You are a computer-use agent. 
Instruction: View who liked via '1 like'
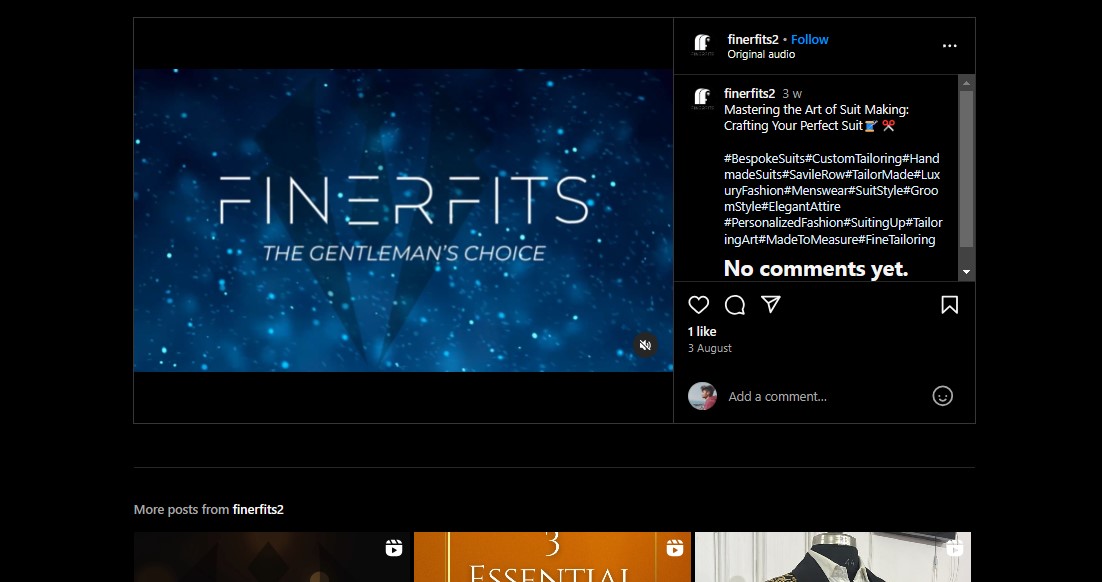click(x=702, y=331)
